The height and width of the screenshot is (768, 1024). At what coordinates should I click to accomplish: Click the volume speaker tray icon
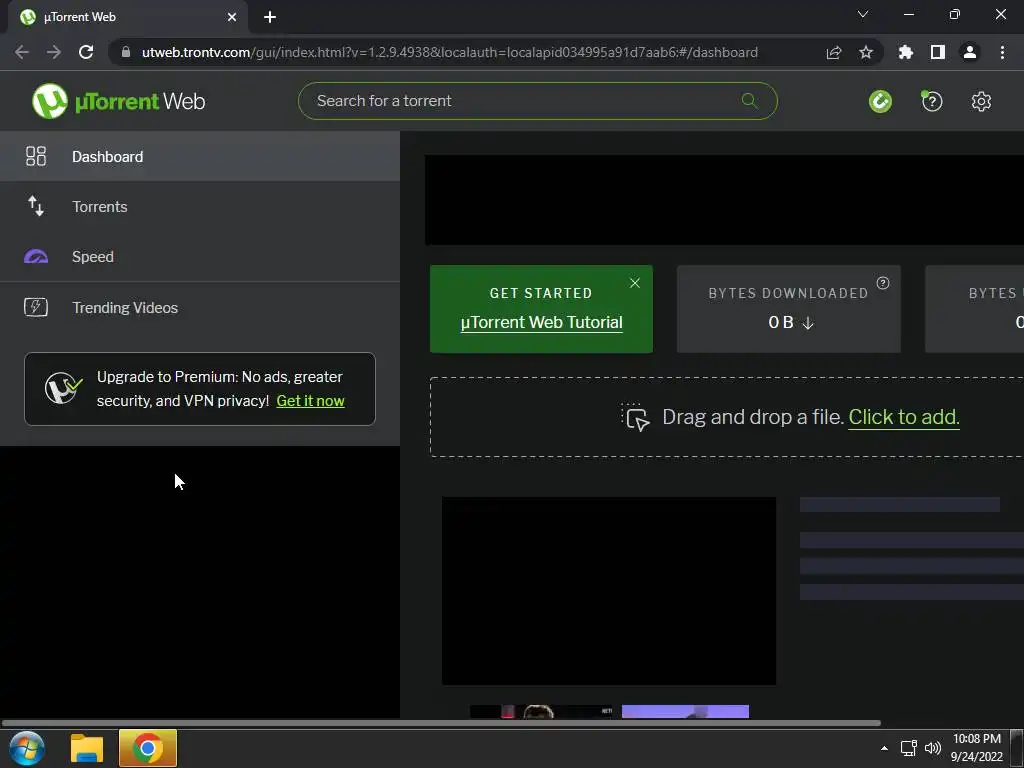pos(933,748)
